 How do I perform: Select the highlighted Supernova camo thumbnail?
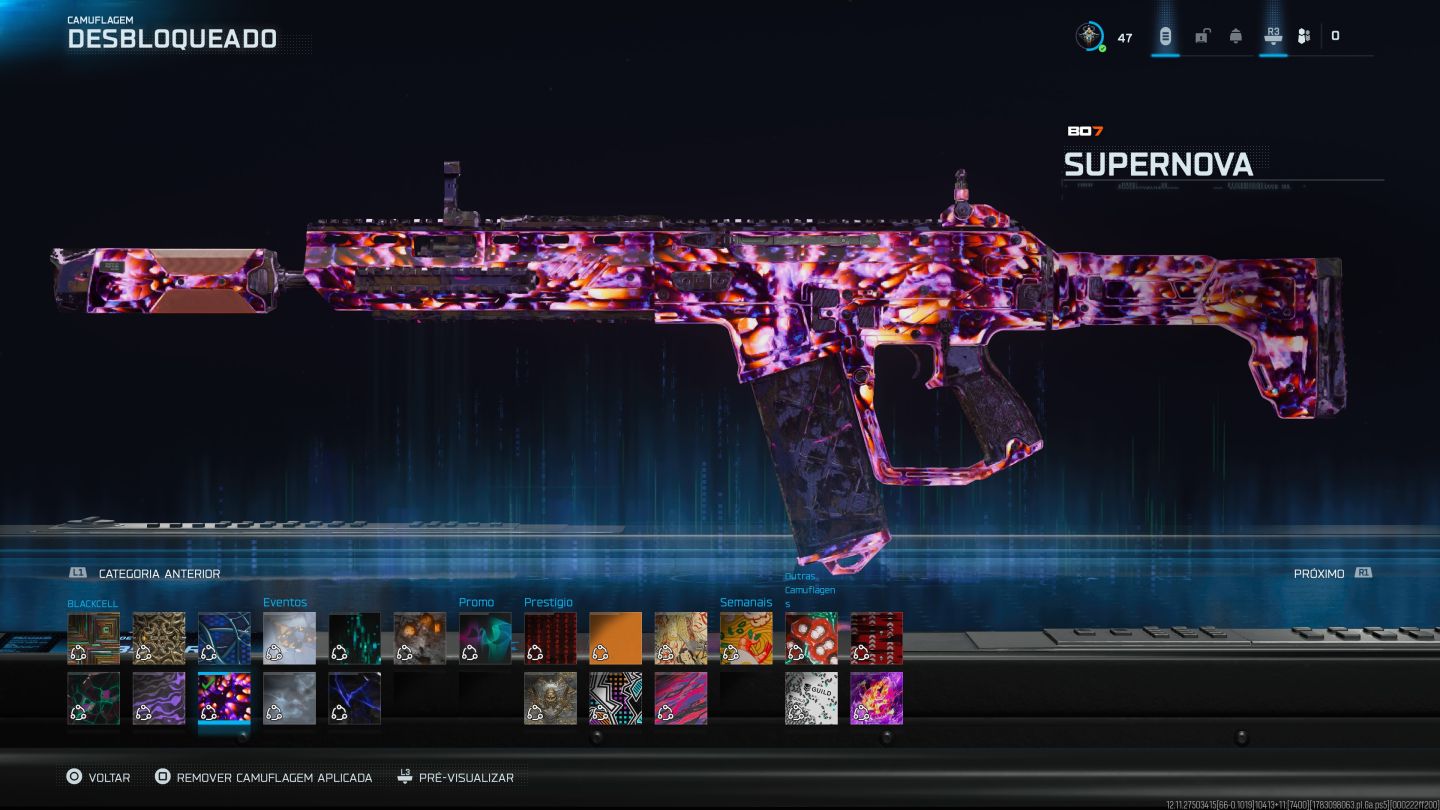pos(224,698)
